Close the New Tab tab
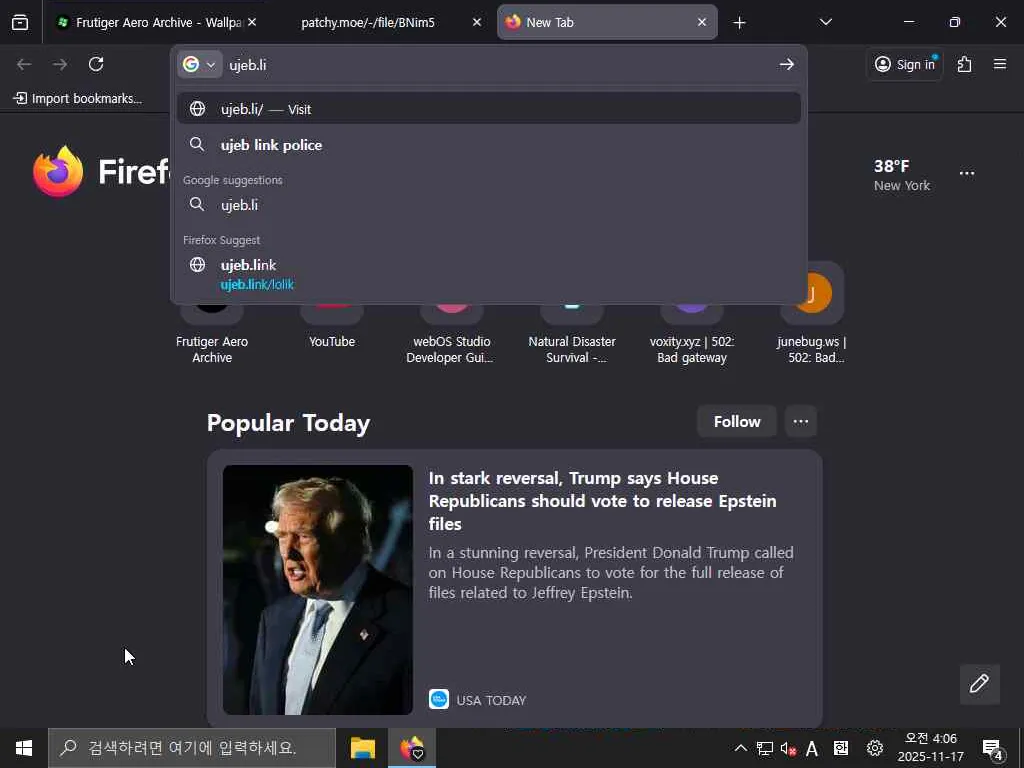This screenshot has width=1024, height=768. [701, 22]
